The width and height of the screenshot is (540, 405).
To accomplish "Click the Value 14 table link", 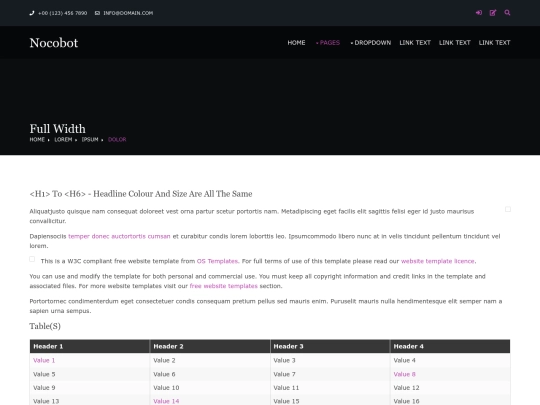I will pos(166,401).
